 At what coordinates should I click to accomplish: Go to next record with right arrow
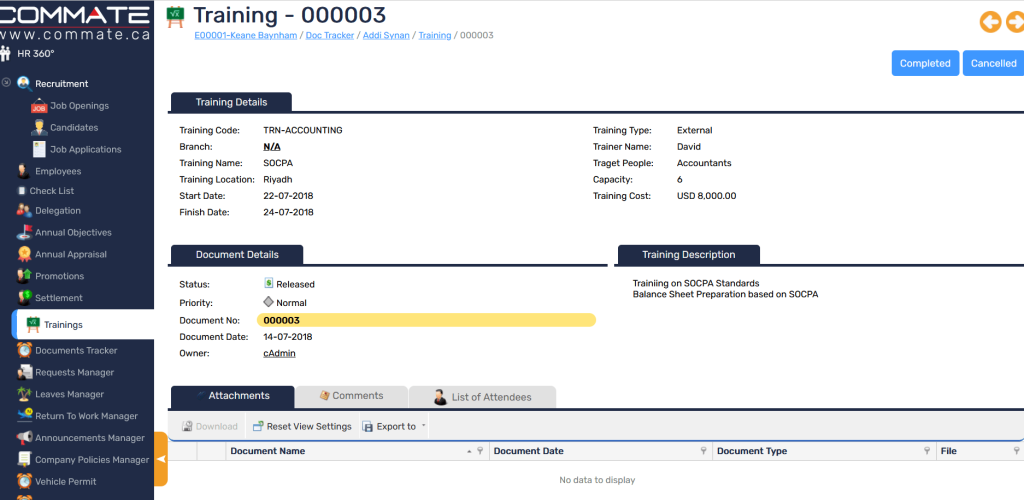pos(1014,22)
